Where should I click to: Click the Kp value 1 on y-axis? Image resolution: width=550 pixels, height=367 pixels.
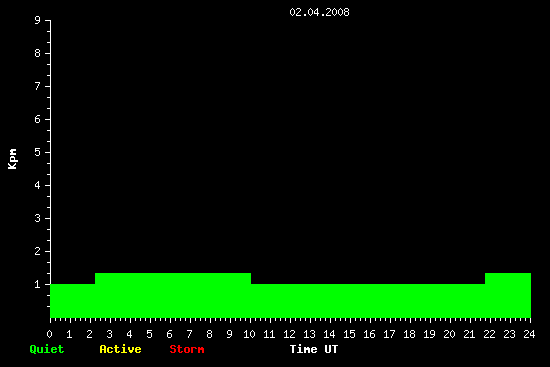click(38, 284)
